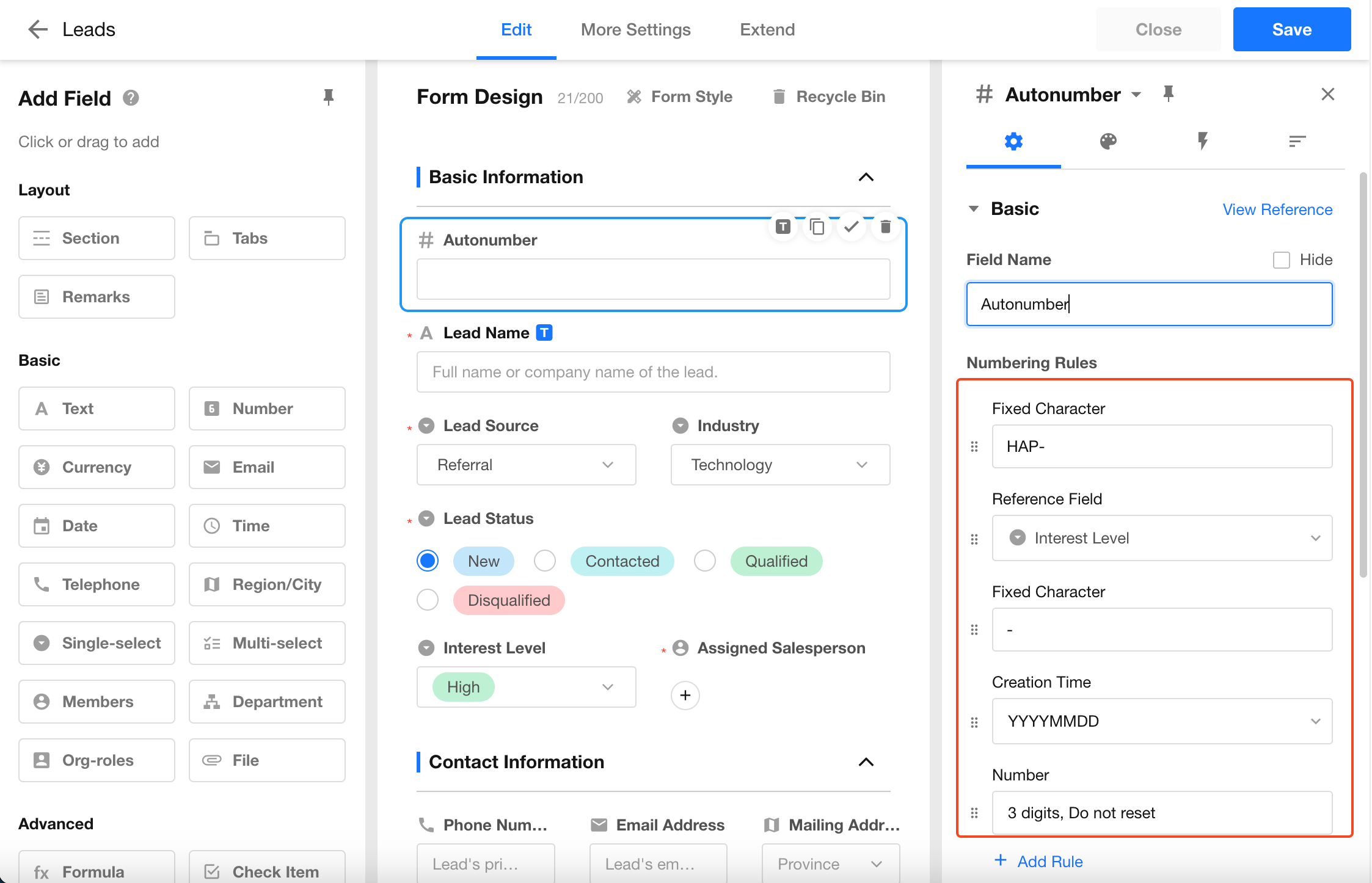
Task: Switch to the More Settings tab
Action: coord(635,29)
